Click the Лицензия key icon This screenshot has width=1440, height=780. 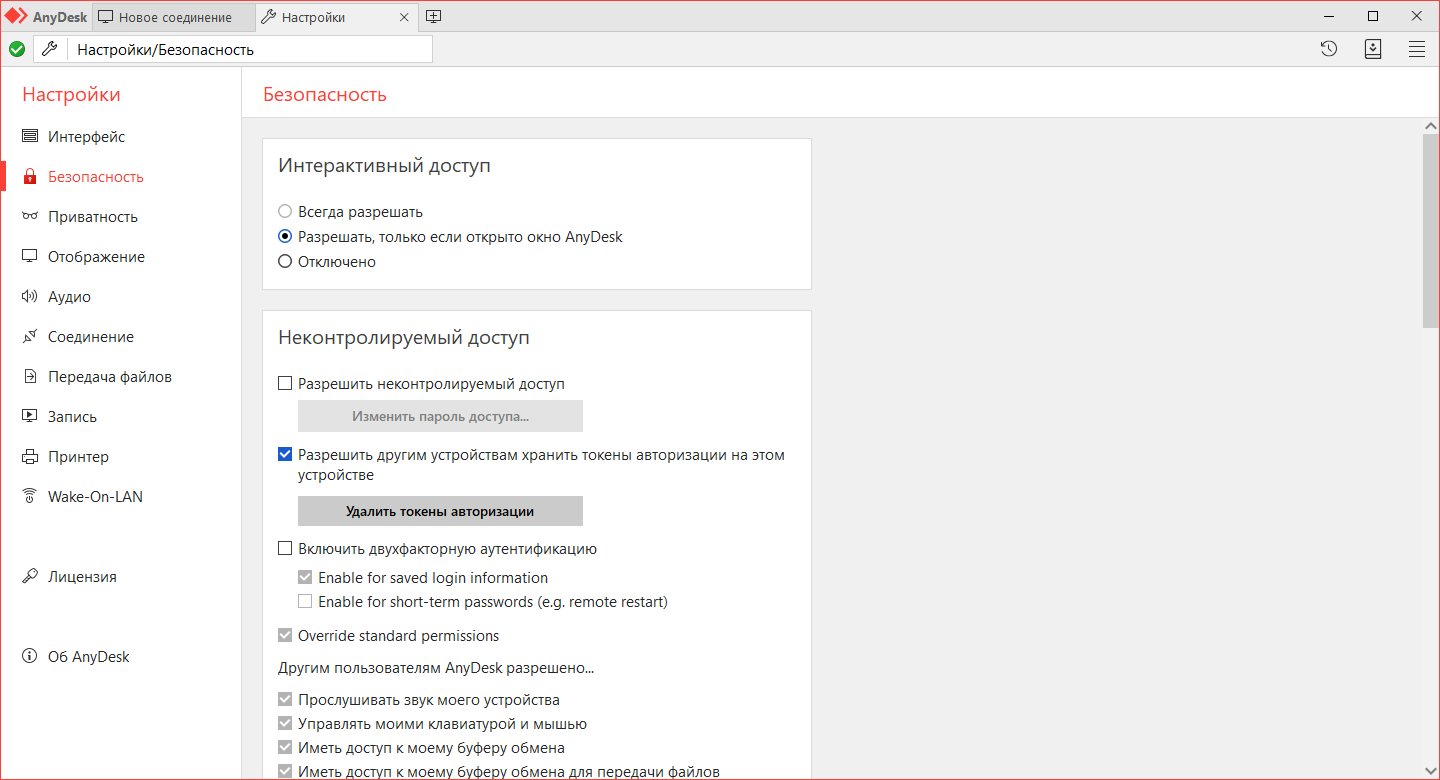click(x=30, y=577)
